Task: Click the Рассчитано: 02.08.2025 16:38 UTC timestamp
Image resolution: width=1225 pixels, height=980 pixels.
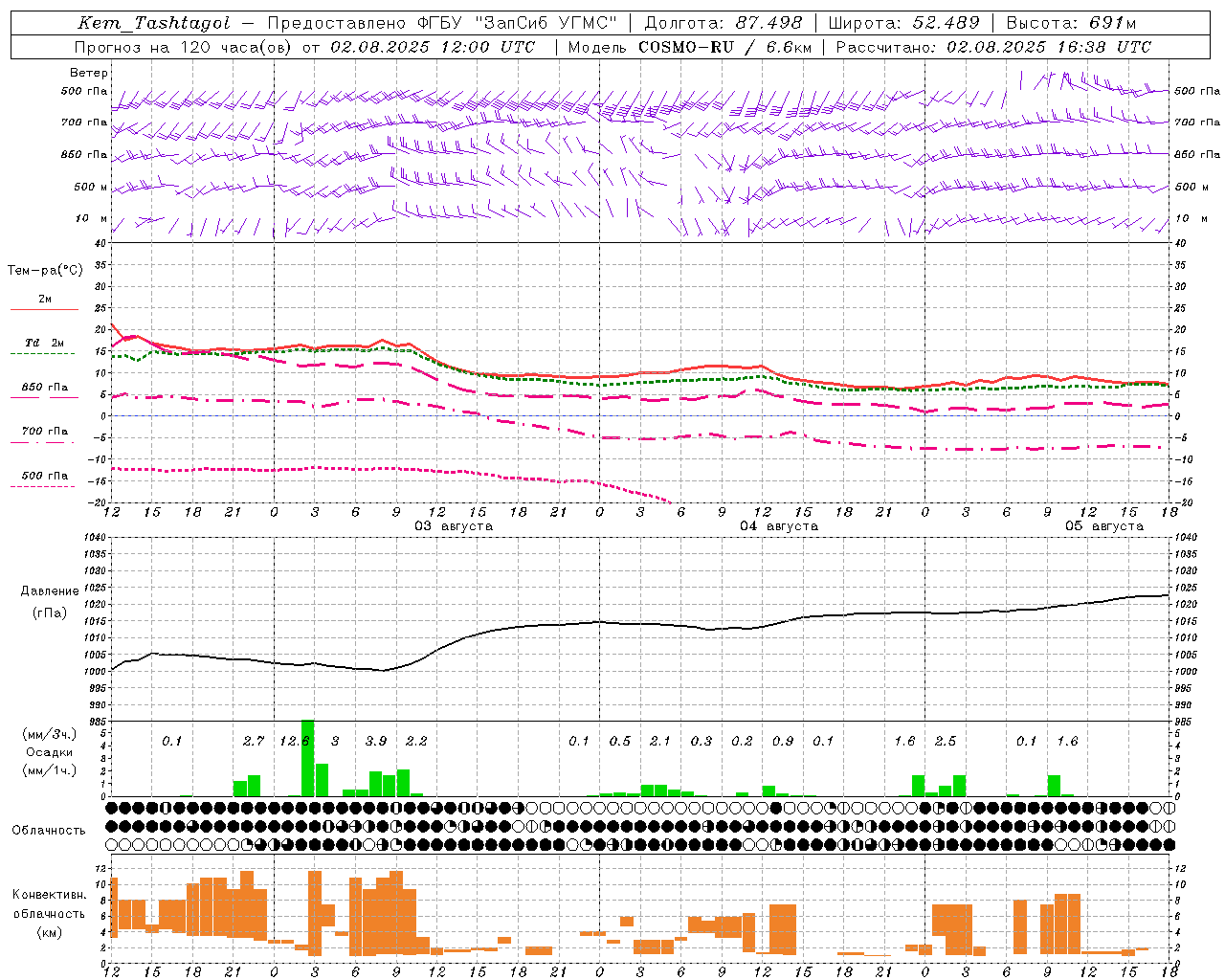Action: (x=994, y=47)
